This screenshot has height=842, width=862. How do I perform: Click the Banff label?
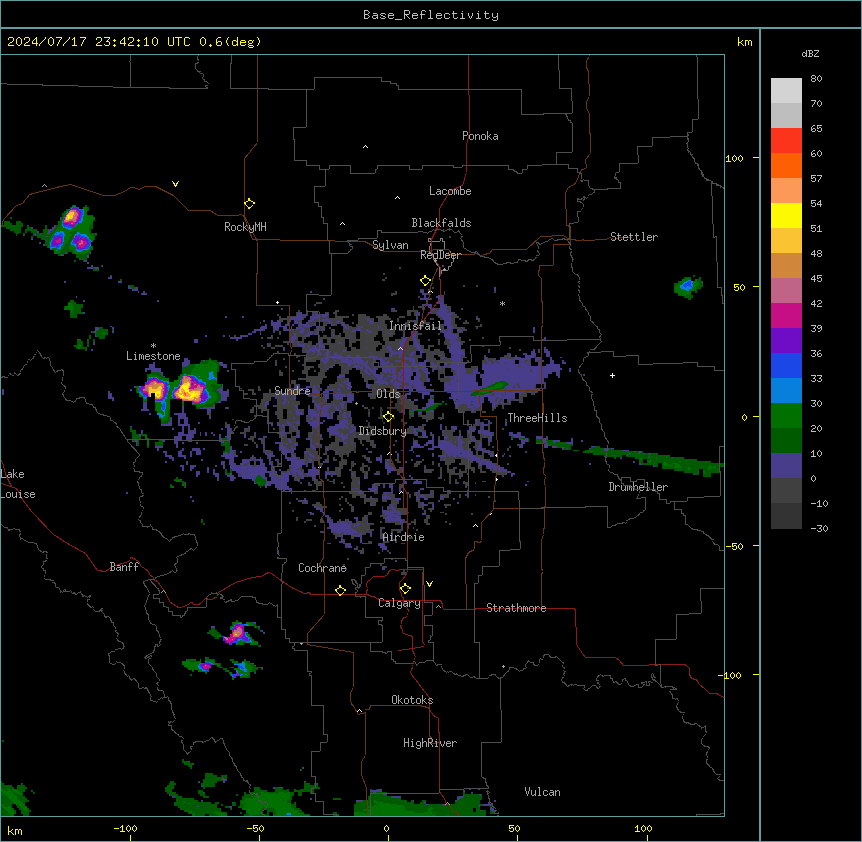tap(124, 567)
